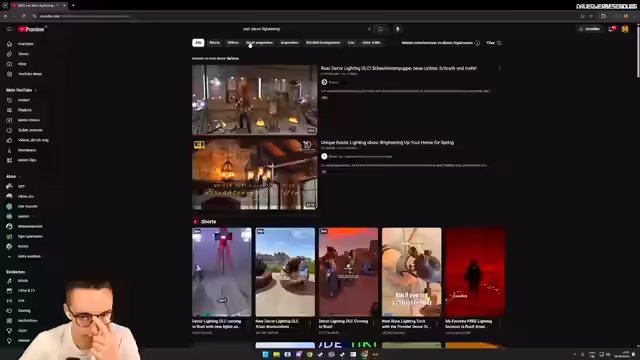Open the Nachrichten news icon
The image size is (640, 360).
[x=9, y=321]
